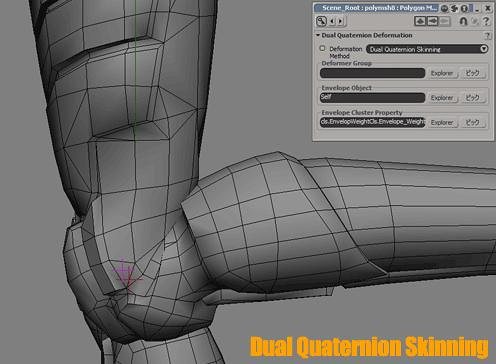496x364 pixels.
Task: Go to previous property page arrow
Action: [x=332, y=21]
